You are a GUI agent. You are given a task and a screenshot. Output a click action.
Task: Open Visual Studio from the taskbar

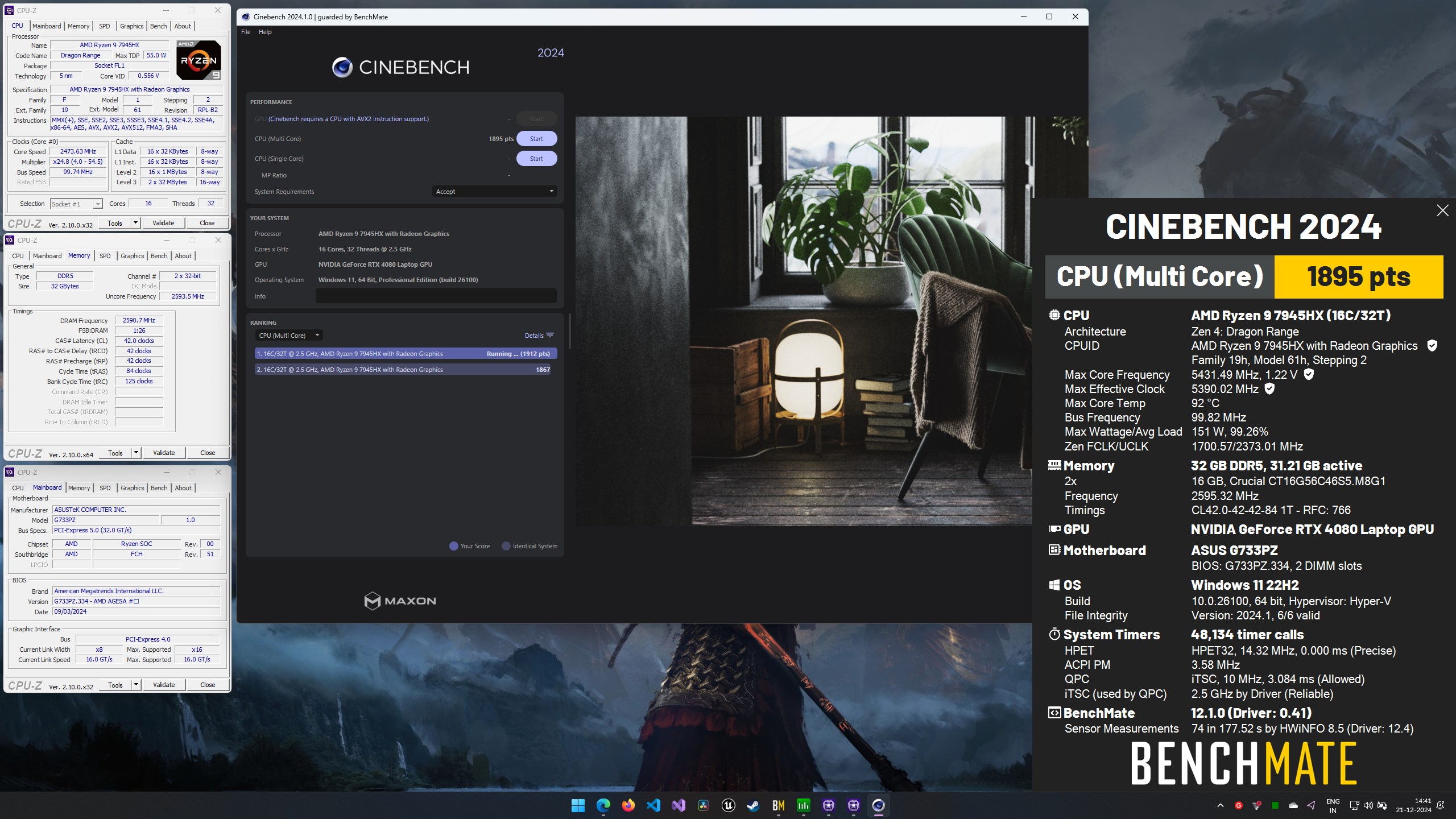(678, 805)
